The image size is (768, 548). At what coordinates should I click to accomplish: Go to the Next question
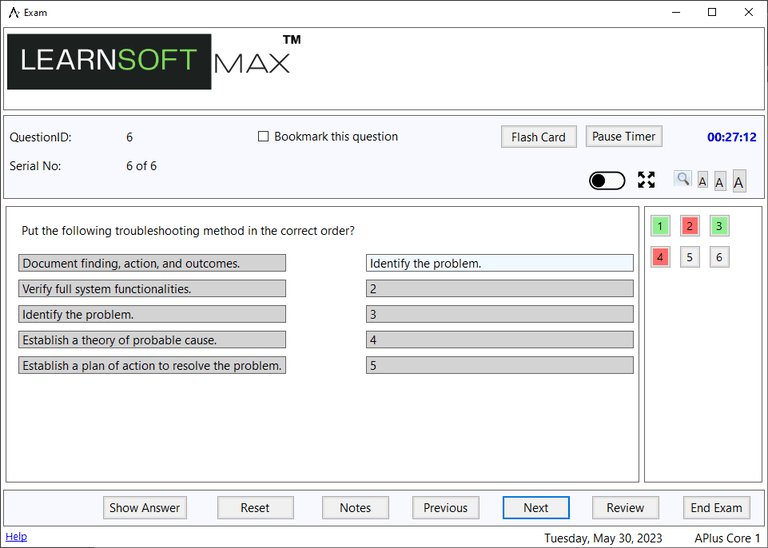point(536,507)
